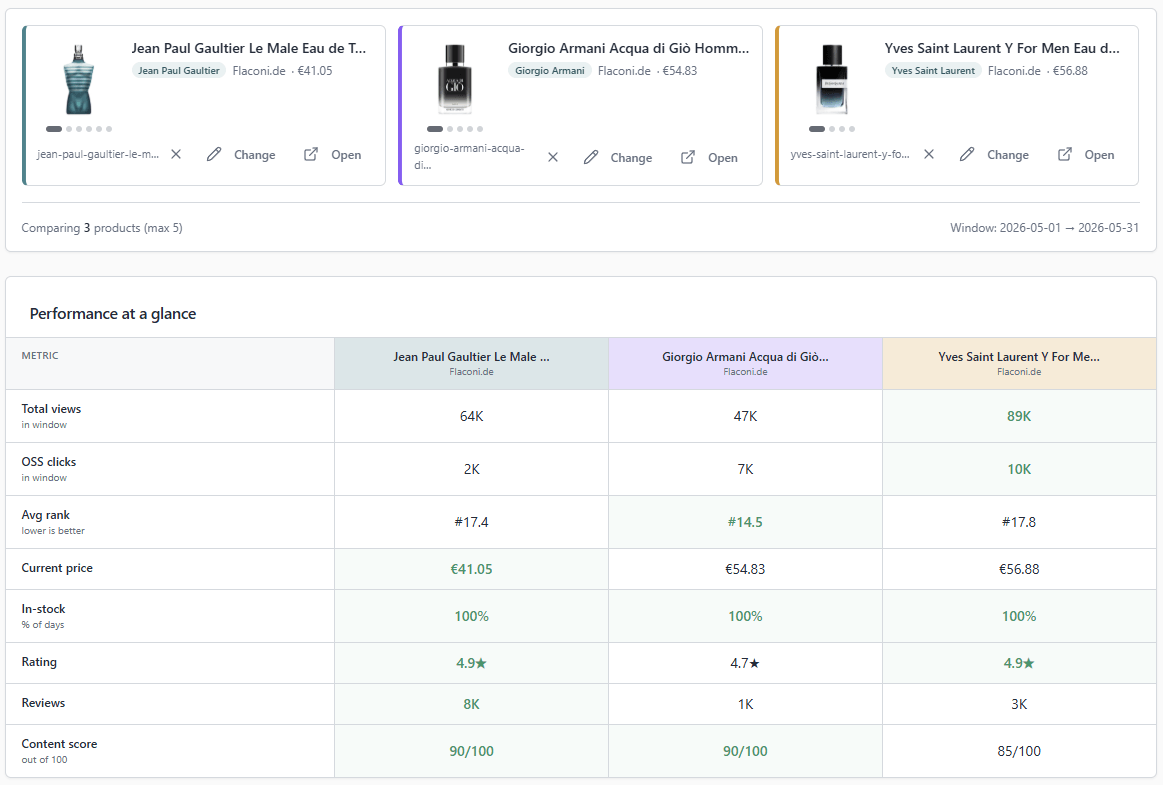This screenshot has width=1163, height=785.
Task: Click the 10K OSS clicks value
Action: 1019,469
